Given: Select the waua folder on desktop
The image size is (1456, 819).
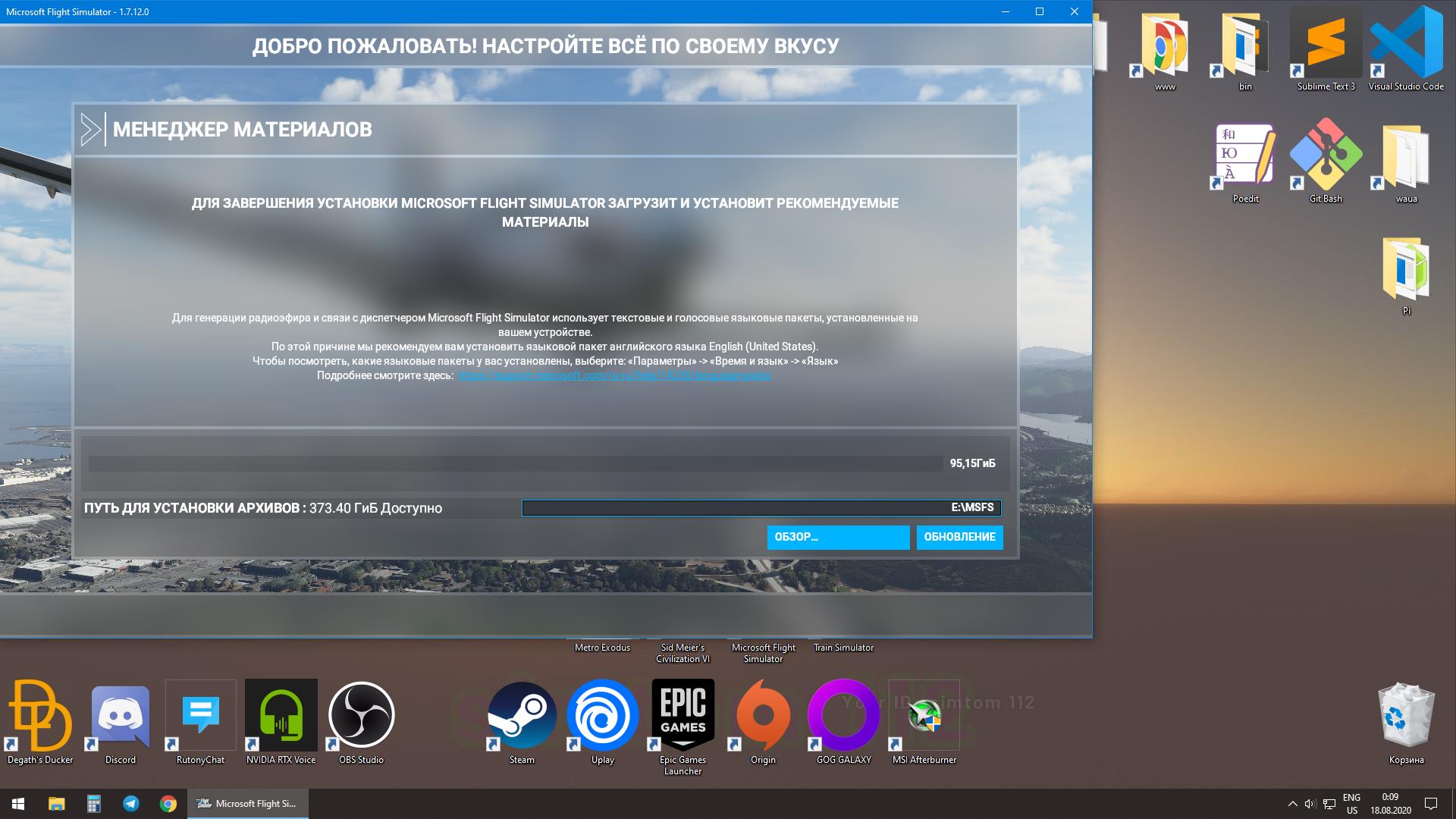Looking at the screenshot, I should point(1407,162).
